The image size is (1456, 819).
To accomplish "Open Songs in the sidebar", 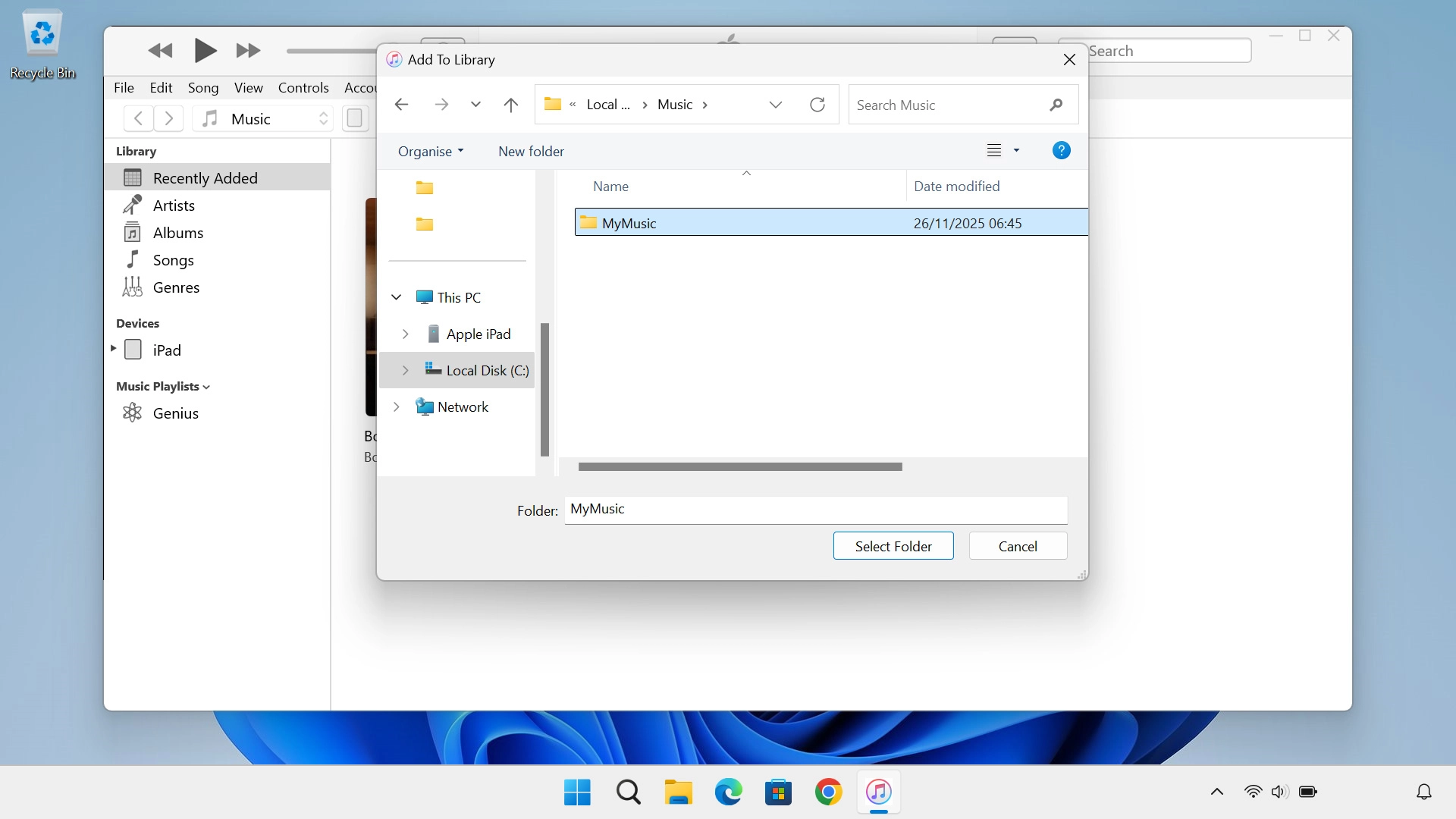I will click(173, 259).
